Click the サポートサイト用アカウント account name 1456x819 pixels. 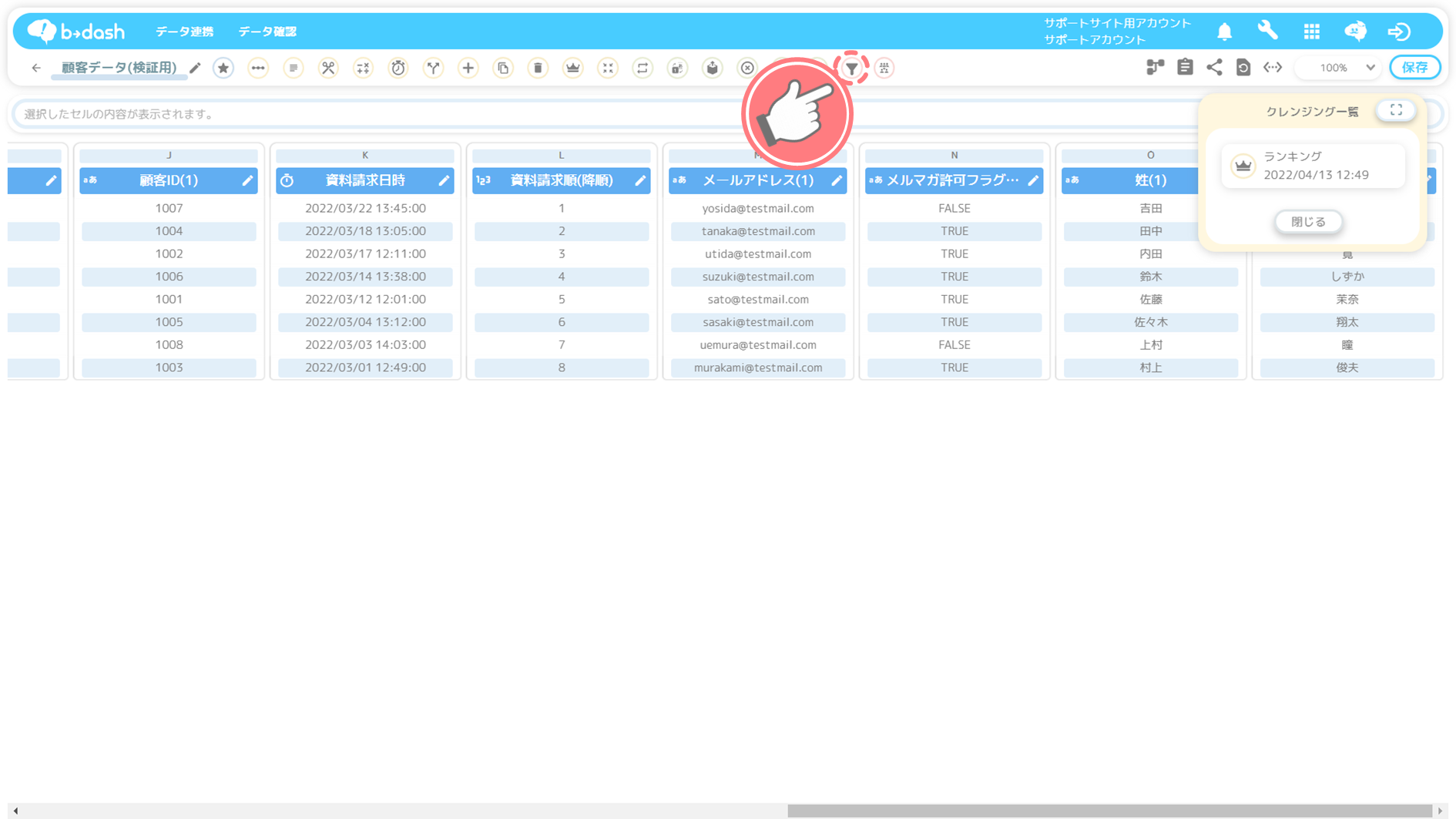(1117, 23)
